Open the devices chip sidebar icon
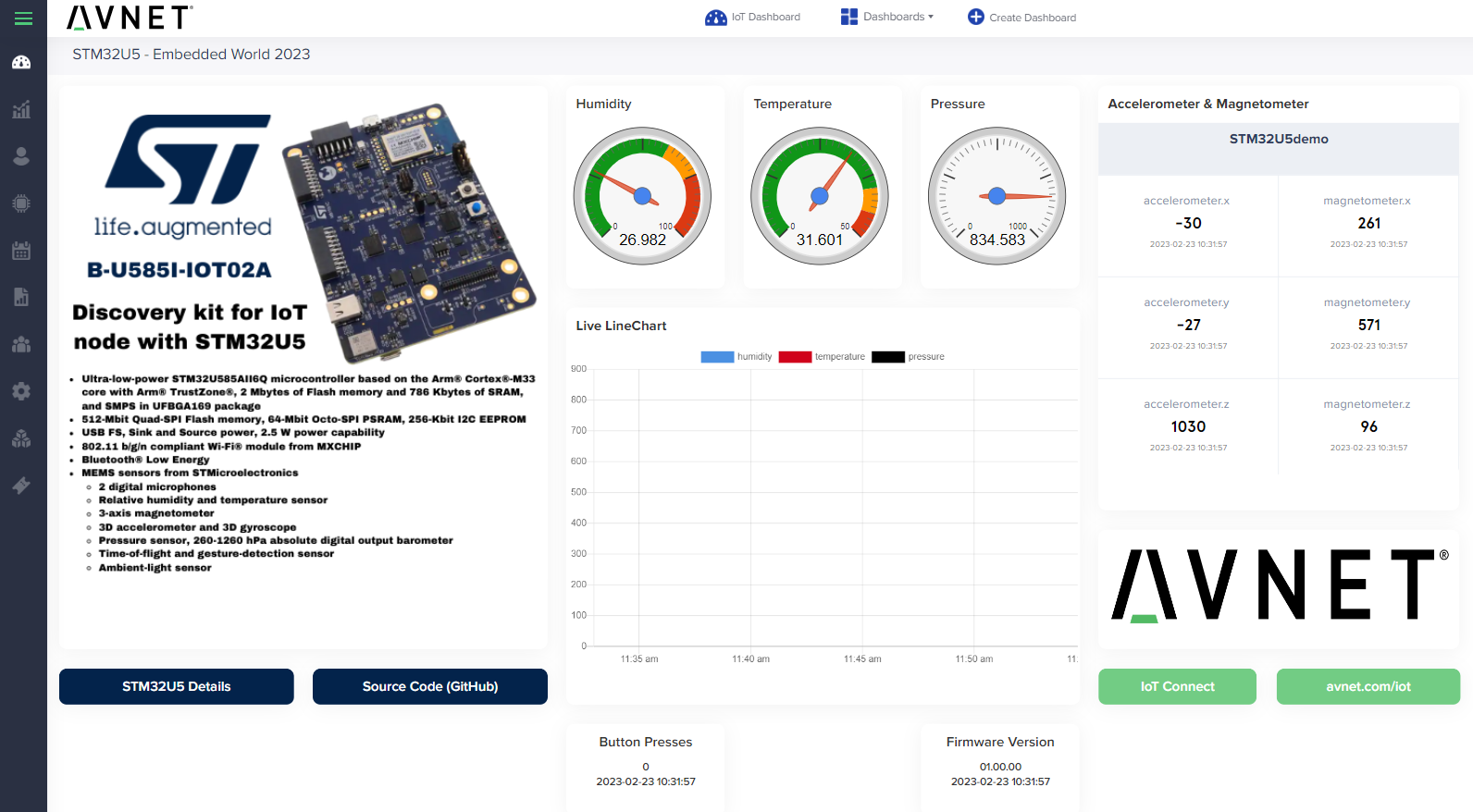 21,203
